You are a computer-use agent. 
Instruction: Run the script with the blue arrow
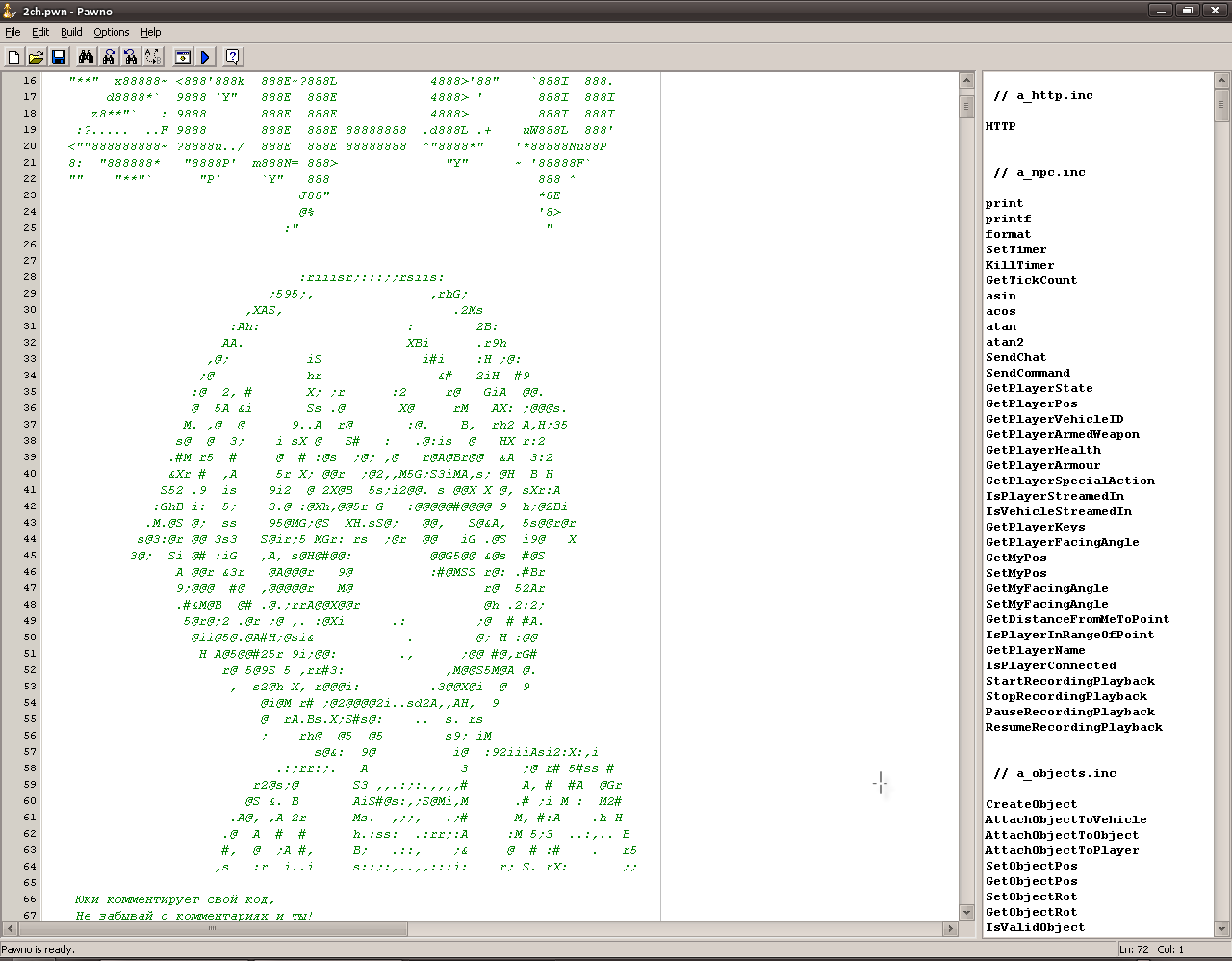click(x=205, y=57)
